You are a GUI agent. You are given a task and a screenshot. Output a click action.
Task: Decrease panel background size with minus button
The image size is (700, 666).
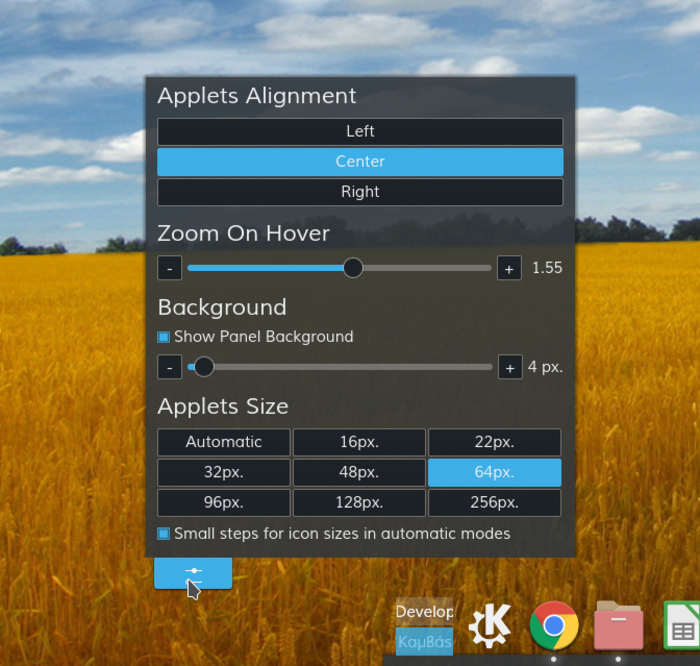[x=170, y=367]
